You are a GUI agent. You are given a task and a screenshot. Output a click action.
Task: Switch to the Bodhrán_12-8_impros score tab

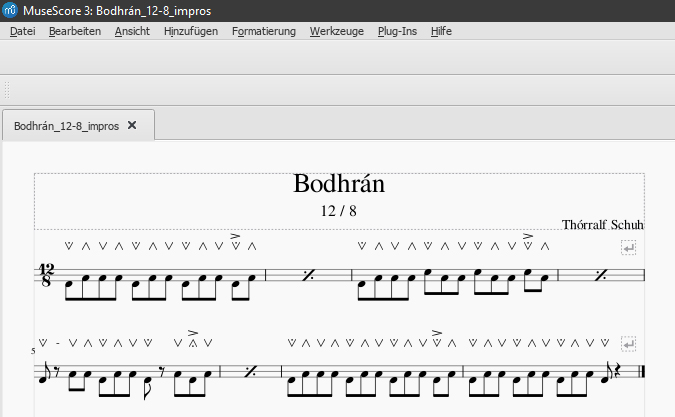pyautogui.click(x=66, y=126)
